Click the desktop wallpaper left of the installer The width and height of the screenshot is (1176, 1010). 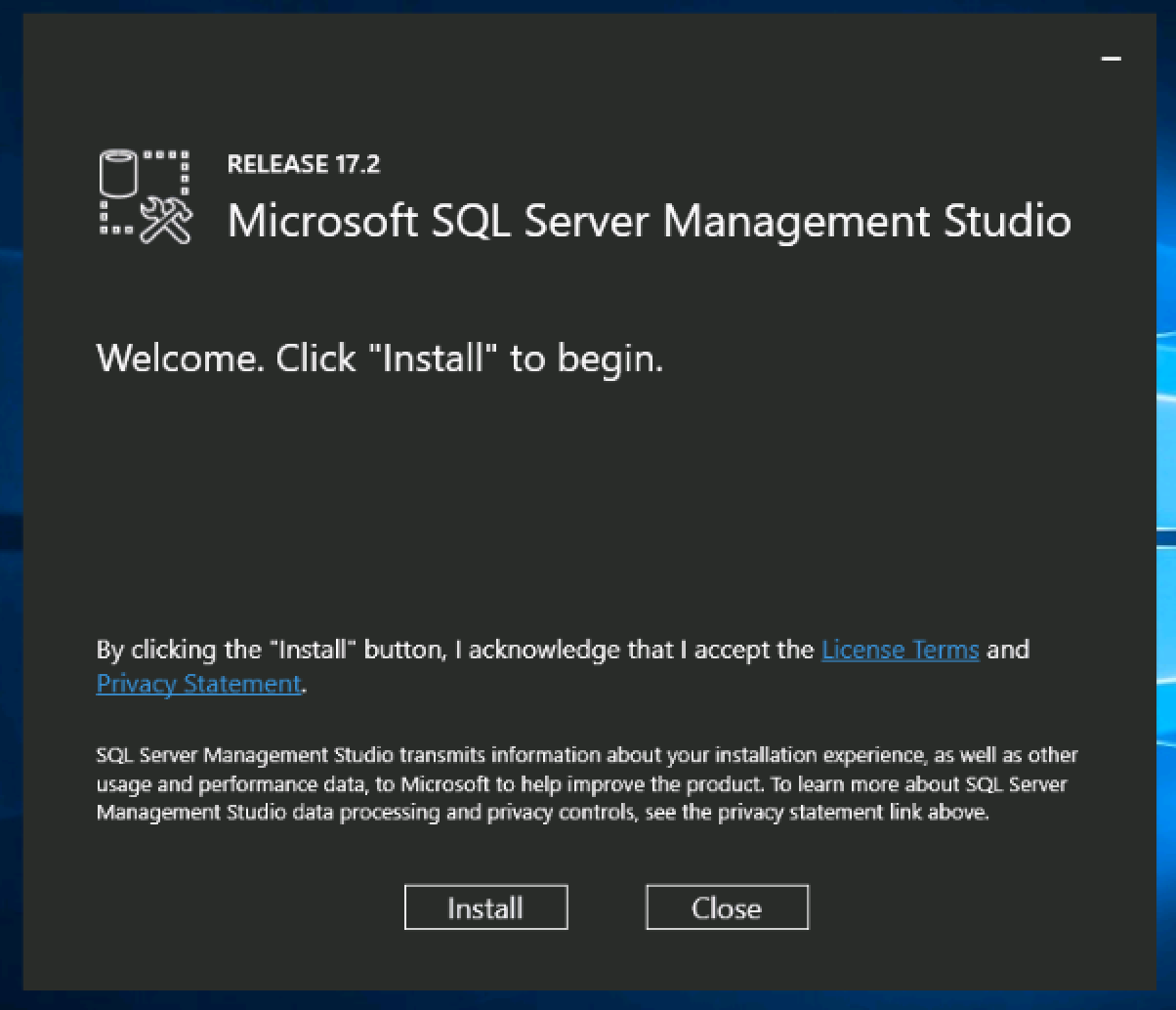(10, 488)
